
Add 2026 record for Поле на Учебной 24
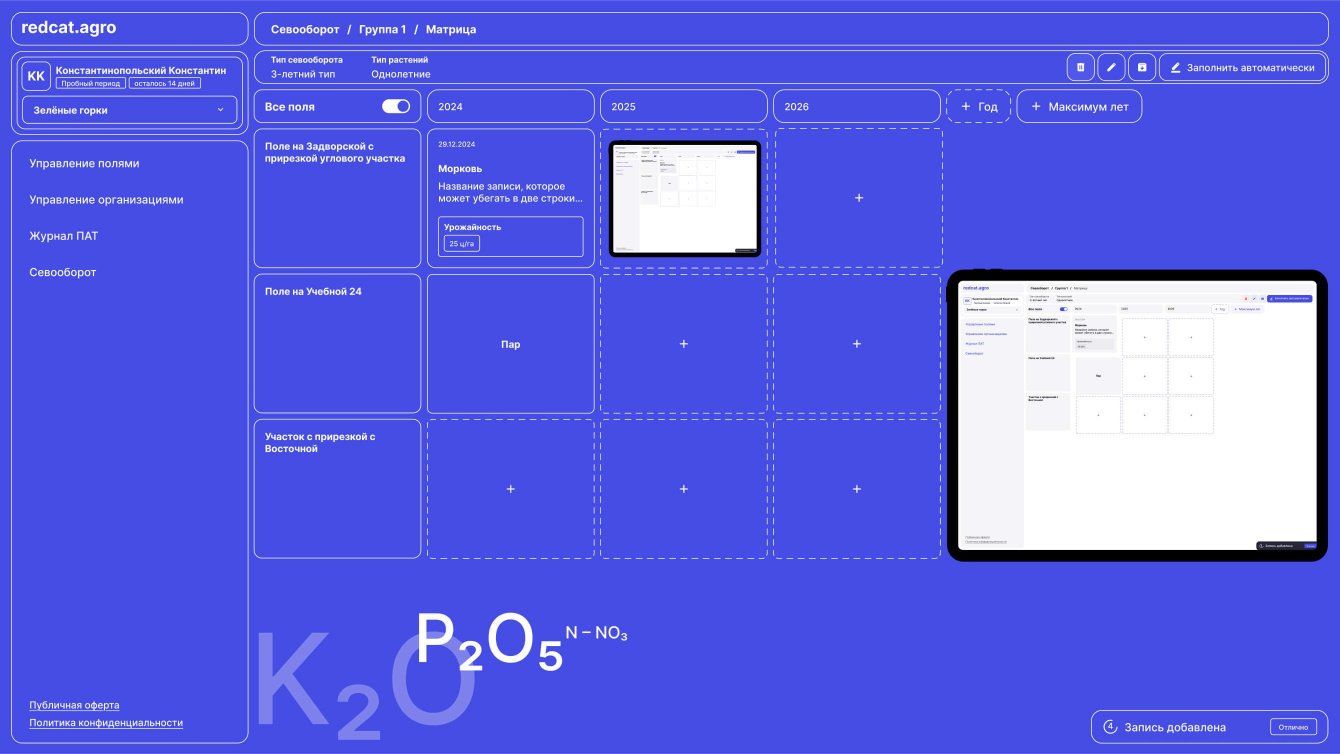point(857,344)
